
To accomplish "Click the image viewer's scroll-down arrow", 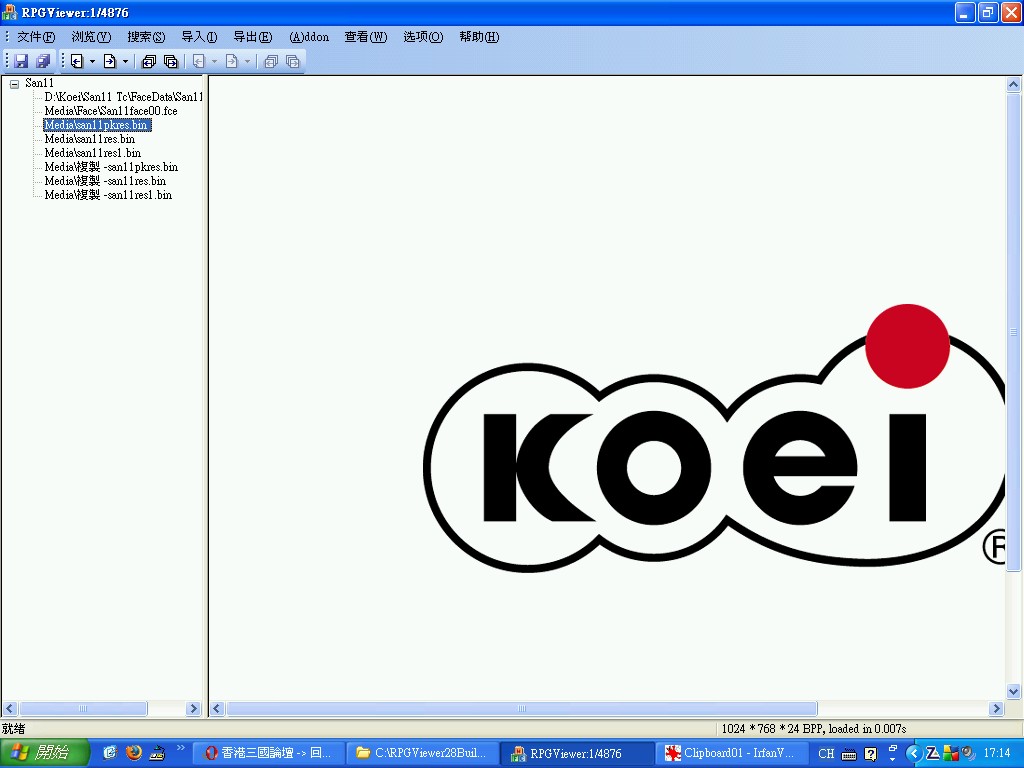I will [x=1014, y=691].
